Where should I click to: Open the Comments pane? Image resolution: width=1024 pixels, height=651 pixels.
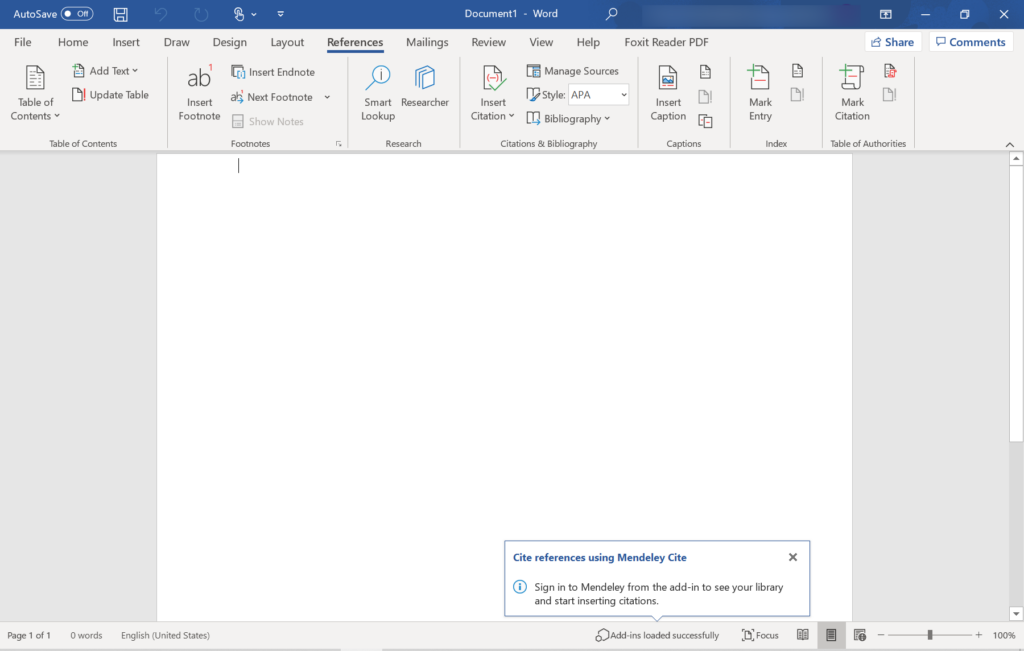coord(970,41)
